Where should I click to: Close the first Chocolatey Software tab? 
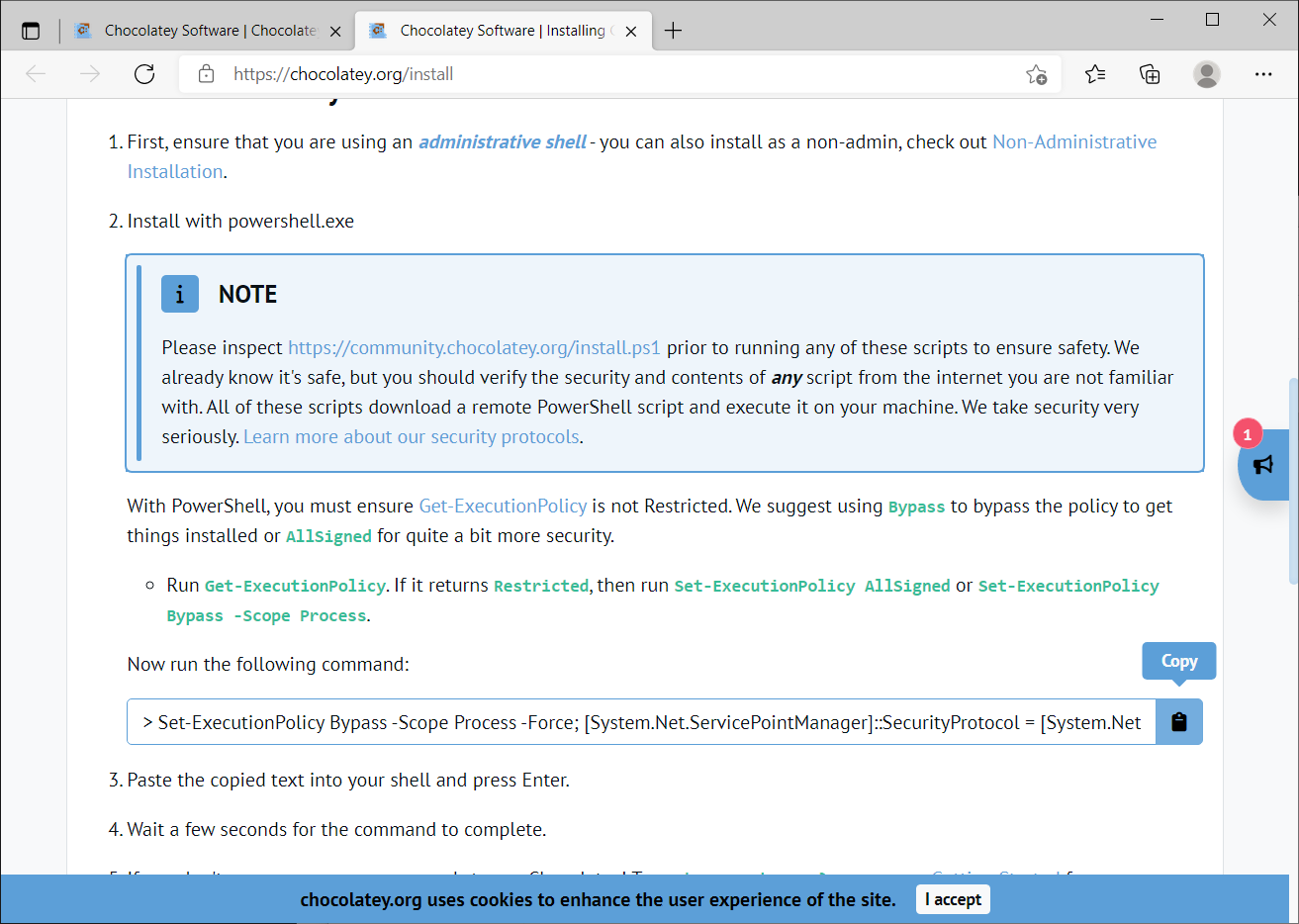point(335,31)
